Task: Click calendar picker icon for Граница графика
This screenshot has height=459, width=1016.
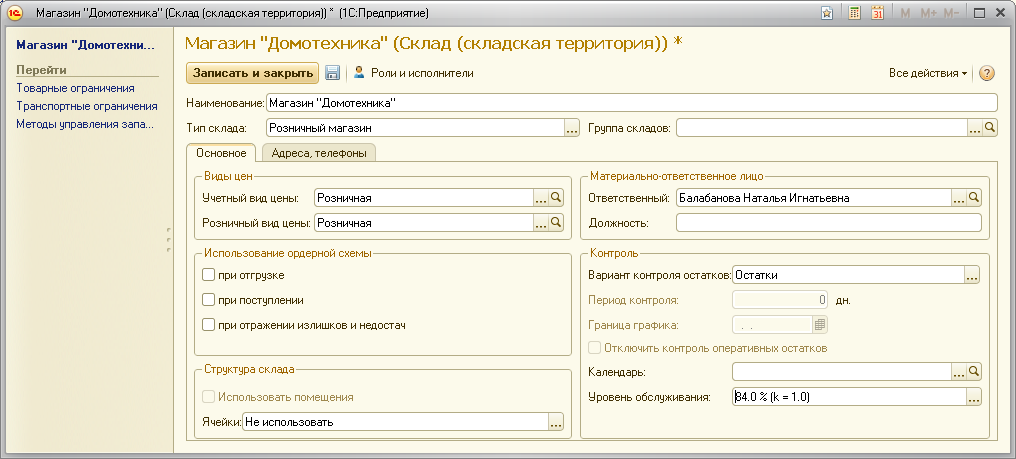Action: tap(820, 324)
